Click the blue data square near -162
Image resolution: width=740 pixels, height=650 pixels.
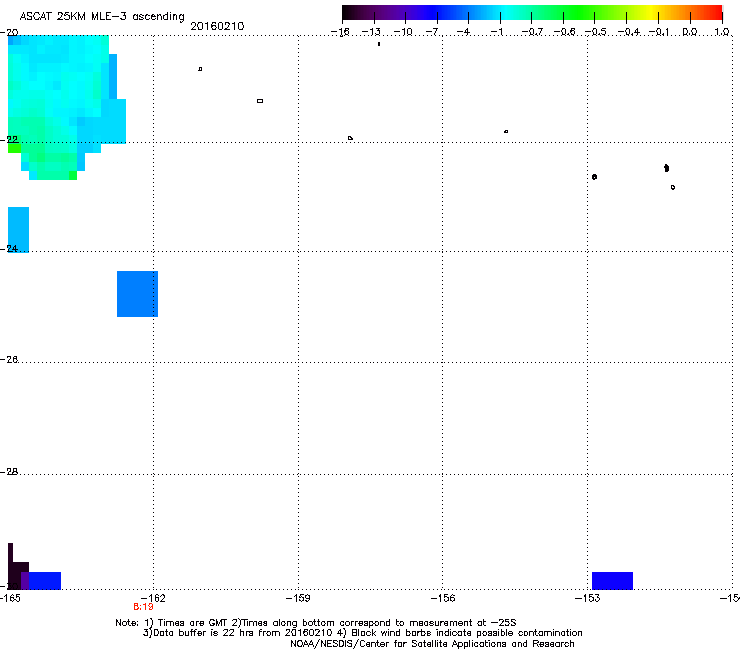(137, 294)
